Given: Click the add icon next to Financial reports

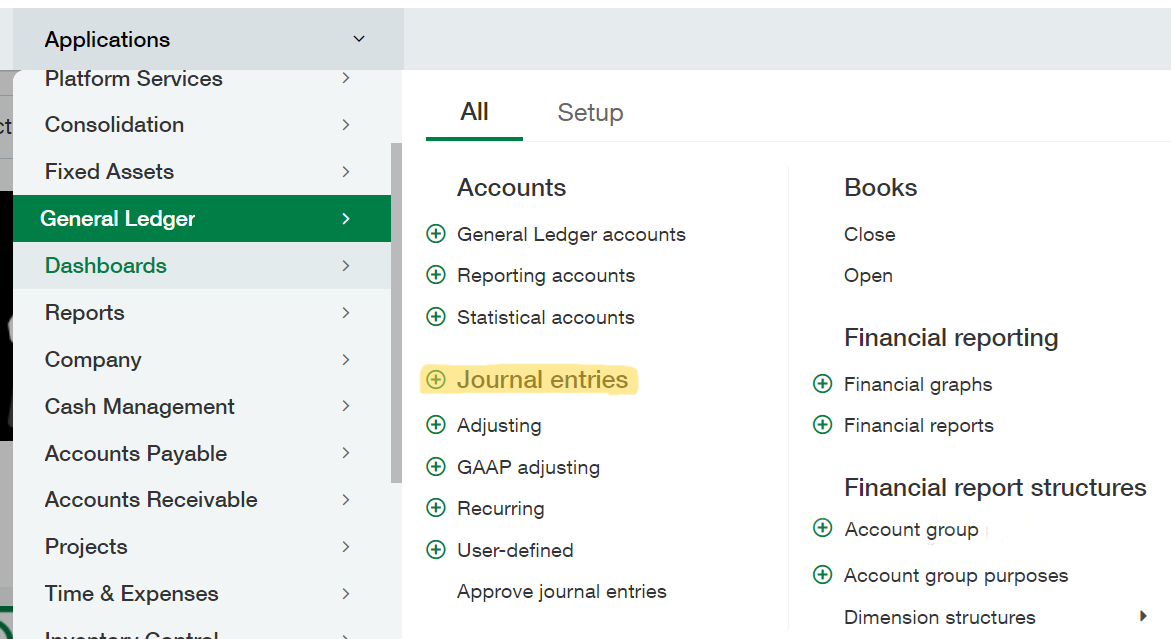Looking at the screenshot, I should tap(822, 425).
